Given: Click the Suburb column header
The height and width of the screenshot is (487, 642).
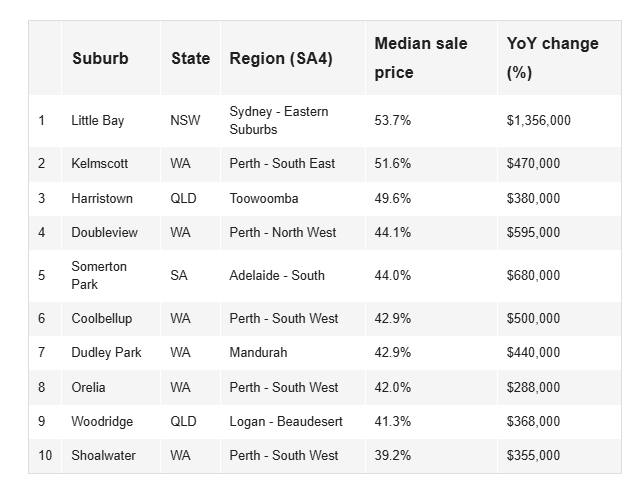Looking at the screenshot, I should pyautogui.click(x=100, y=58).
